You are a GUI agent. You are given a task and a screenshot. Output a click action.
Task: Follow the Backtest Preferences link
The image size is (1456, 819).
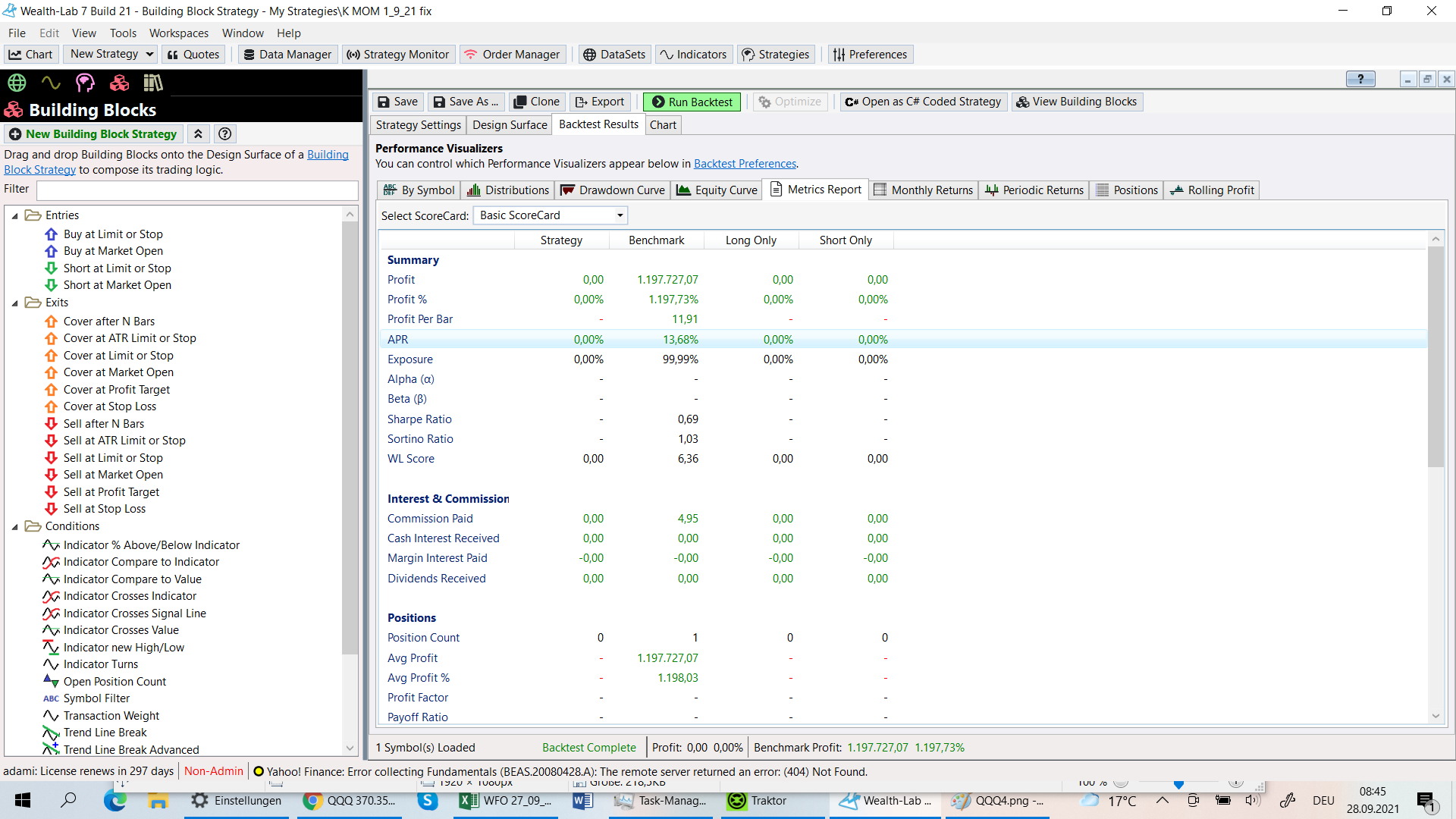click(745, 164)
